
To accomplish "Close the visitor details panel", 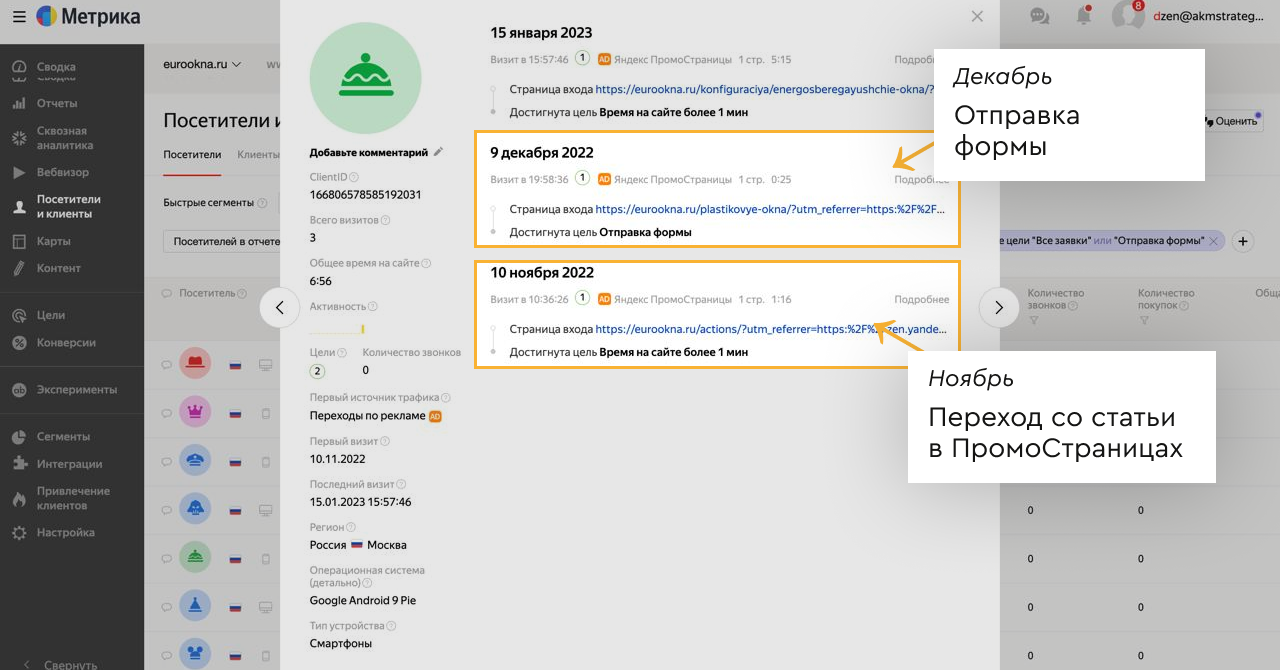I will point(977,16).
